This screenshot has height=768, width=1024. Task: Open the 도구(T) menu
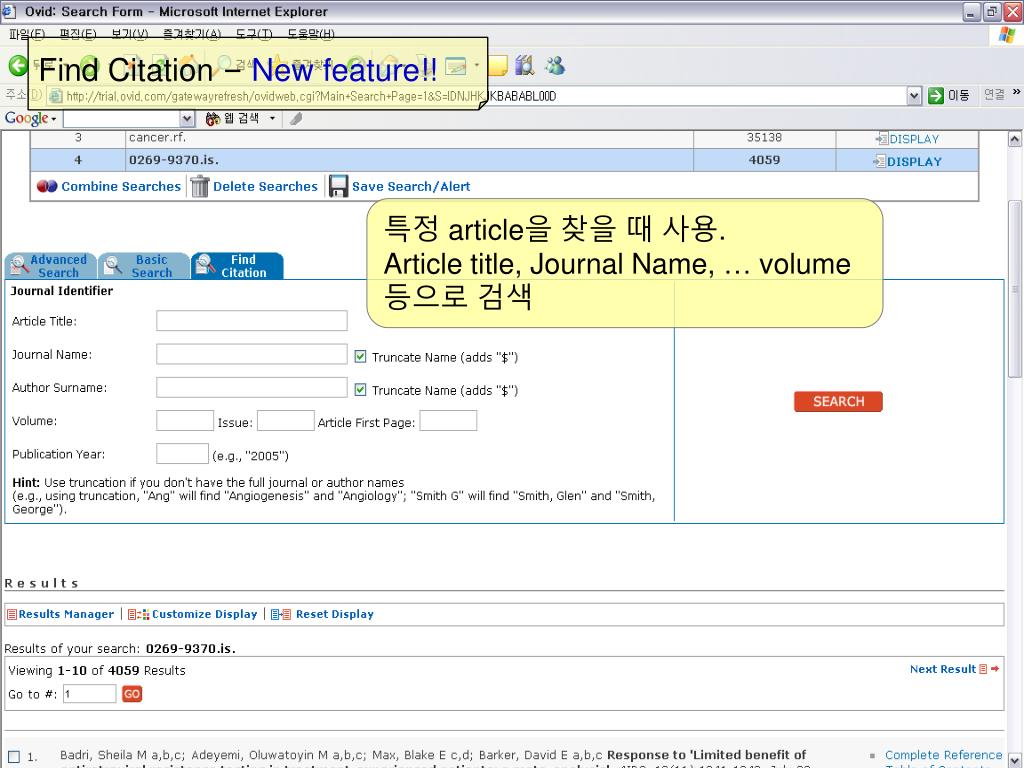coord(254,35)
